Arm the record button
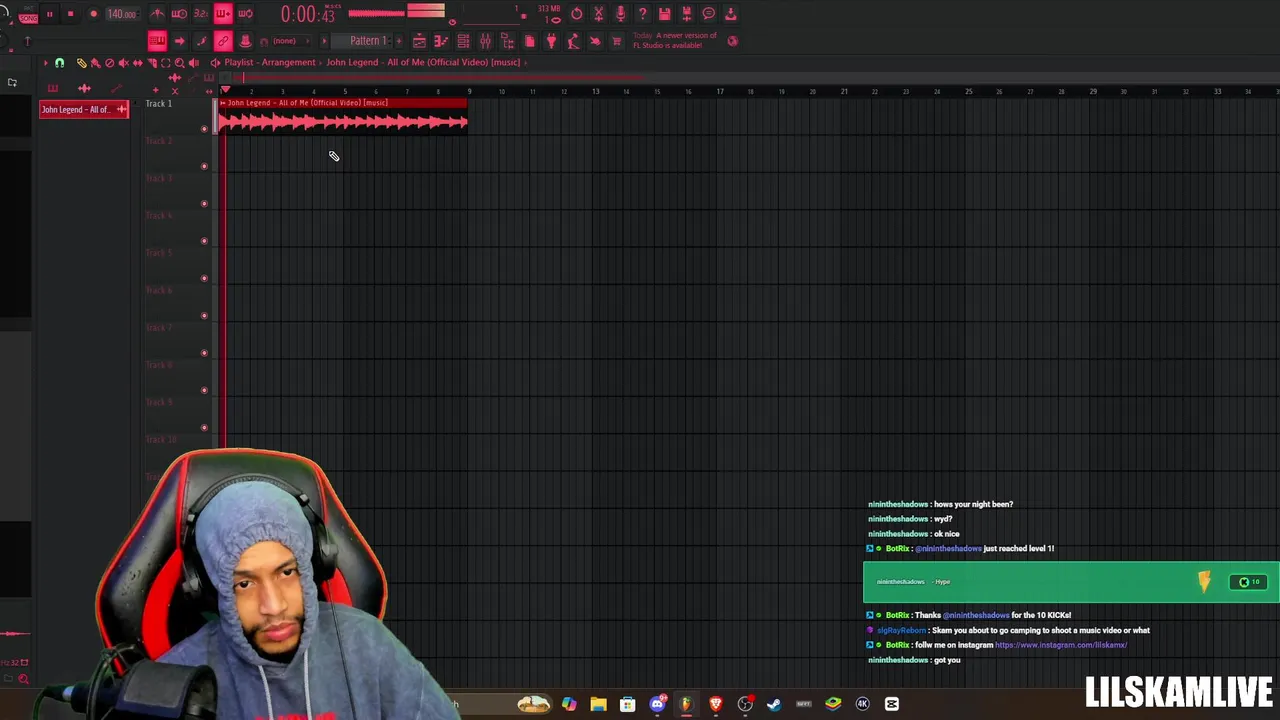Viewport: 1280px width, 720px height. pos(93,14)
